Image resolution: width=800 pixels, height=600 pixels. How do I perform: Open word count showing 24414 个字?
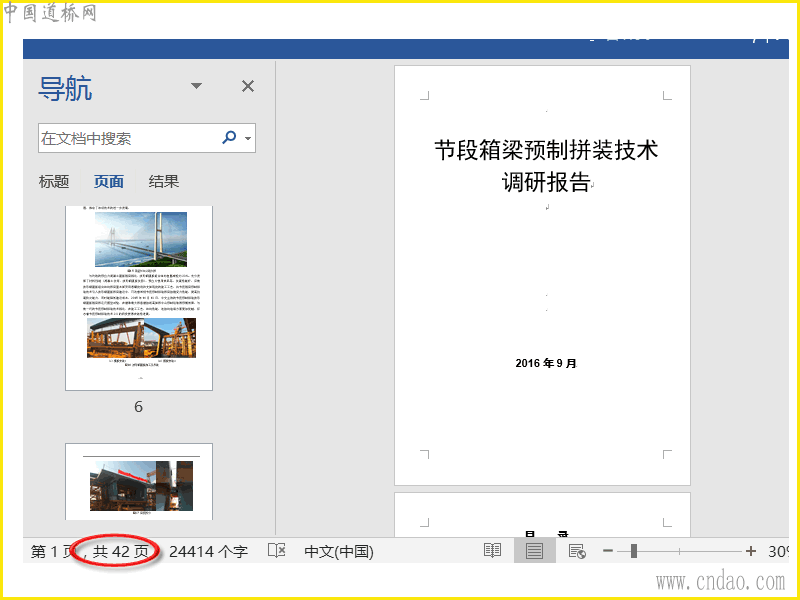[208, 552]
